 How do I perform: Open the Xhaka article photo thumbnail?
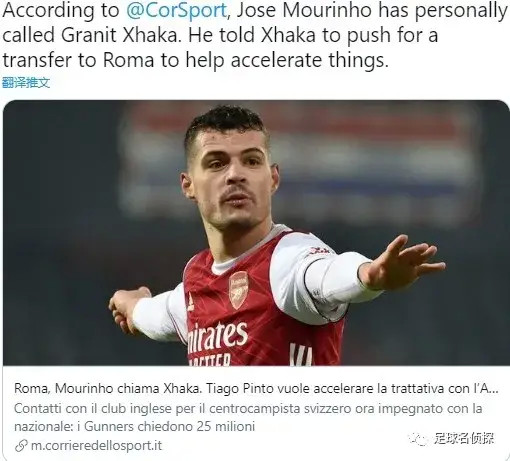pyautogui.click(x=256, y=233)
